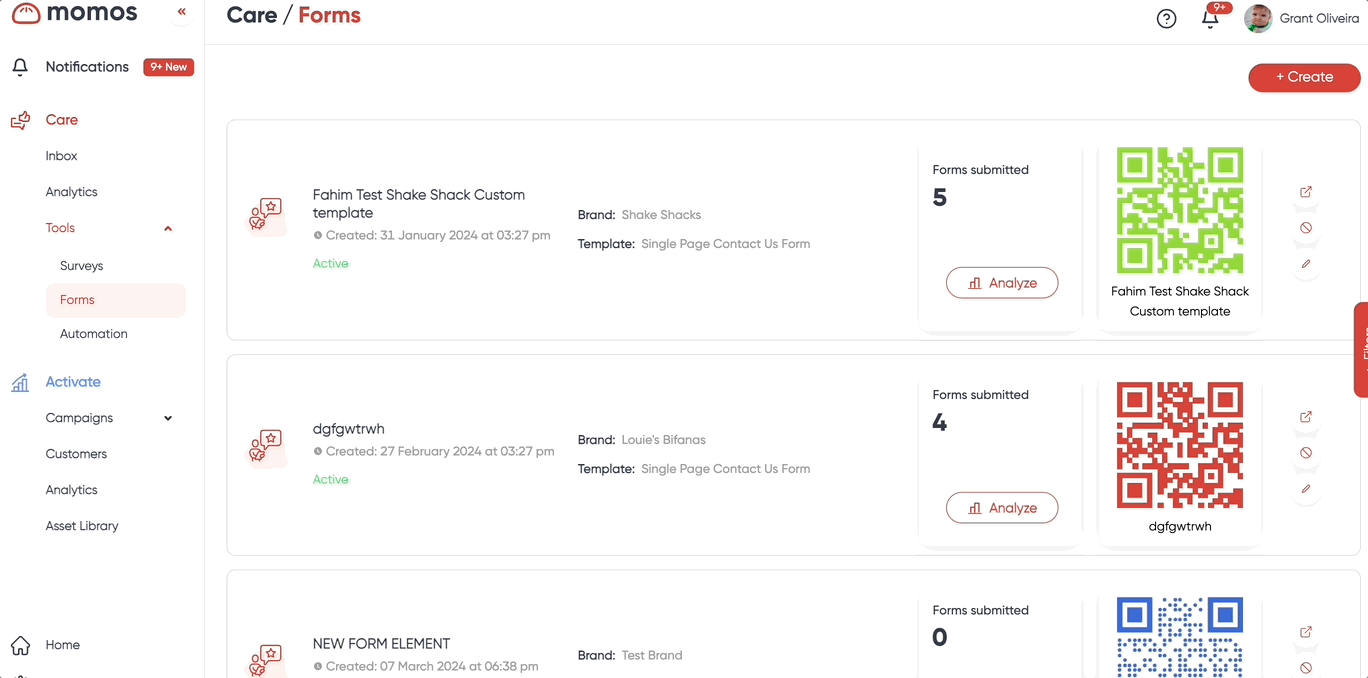Deactivate the dgfgwtrwh form

(1306, 453)
